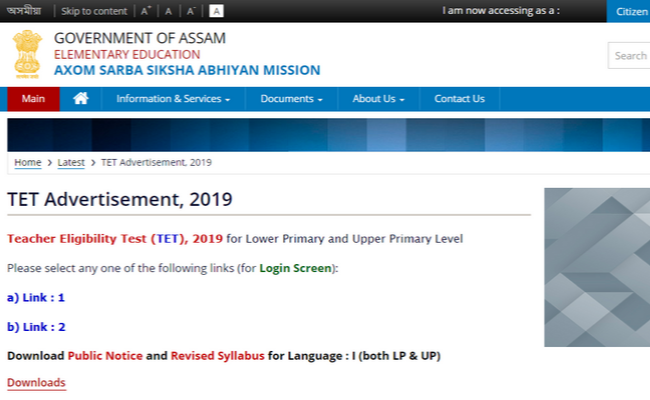Go to Contact Us menu item
The image size is (650, 400).
coord(459,99)
